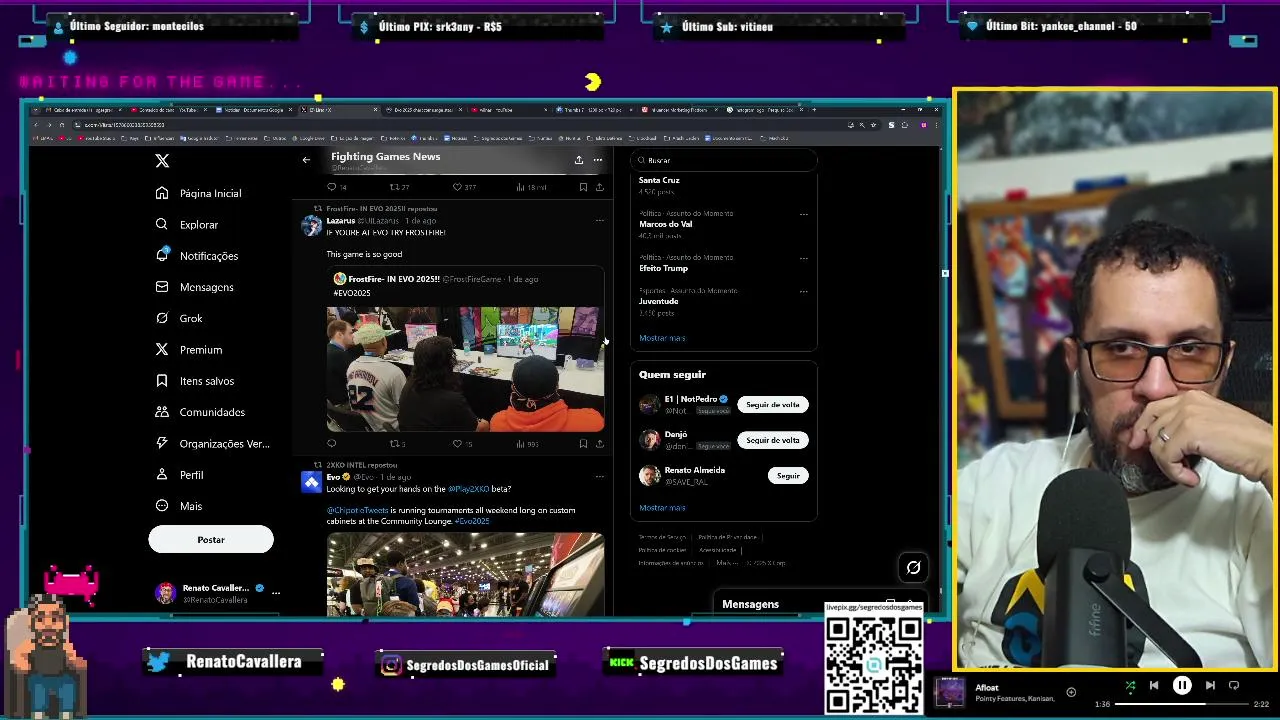This screenshot has width=1280, height=720.
Task: Show more follow suggestions via Mostrar mais
Action: tap(662, 508)
